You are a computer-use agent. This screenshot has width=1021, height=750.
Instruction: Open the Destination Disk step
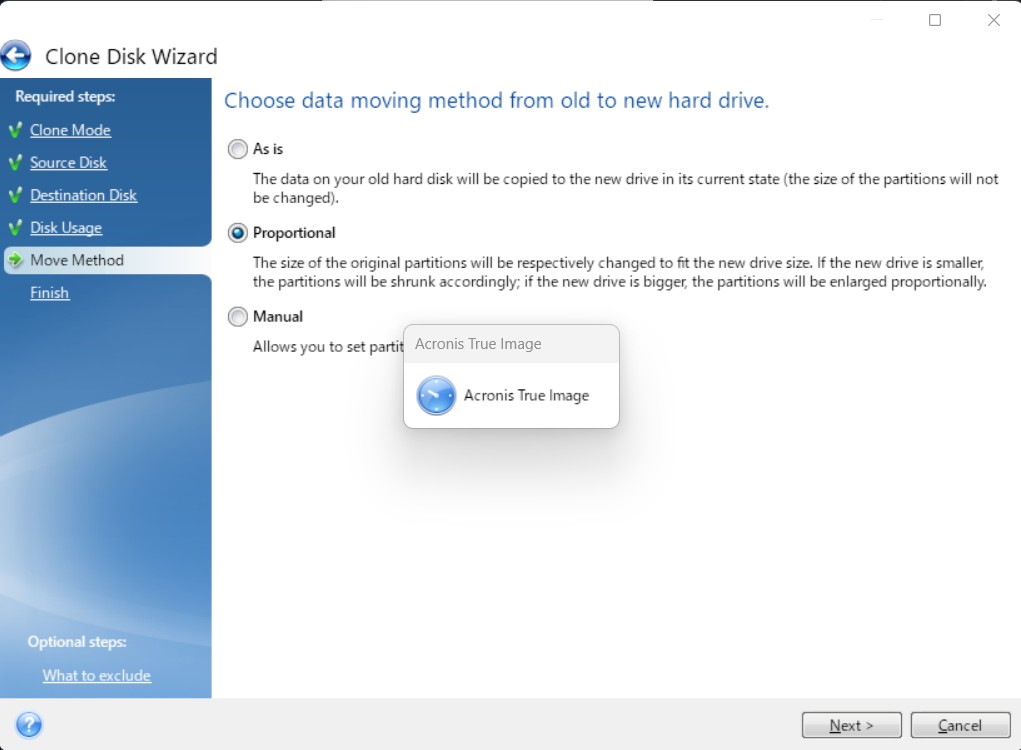[83, 195]
